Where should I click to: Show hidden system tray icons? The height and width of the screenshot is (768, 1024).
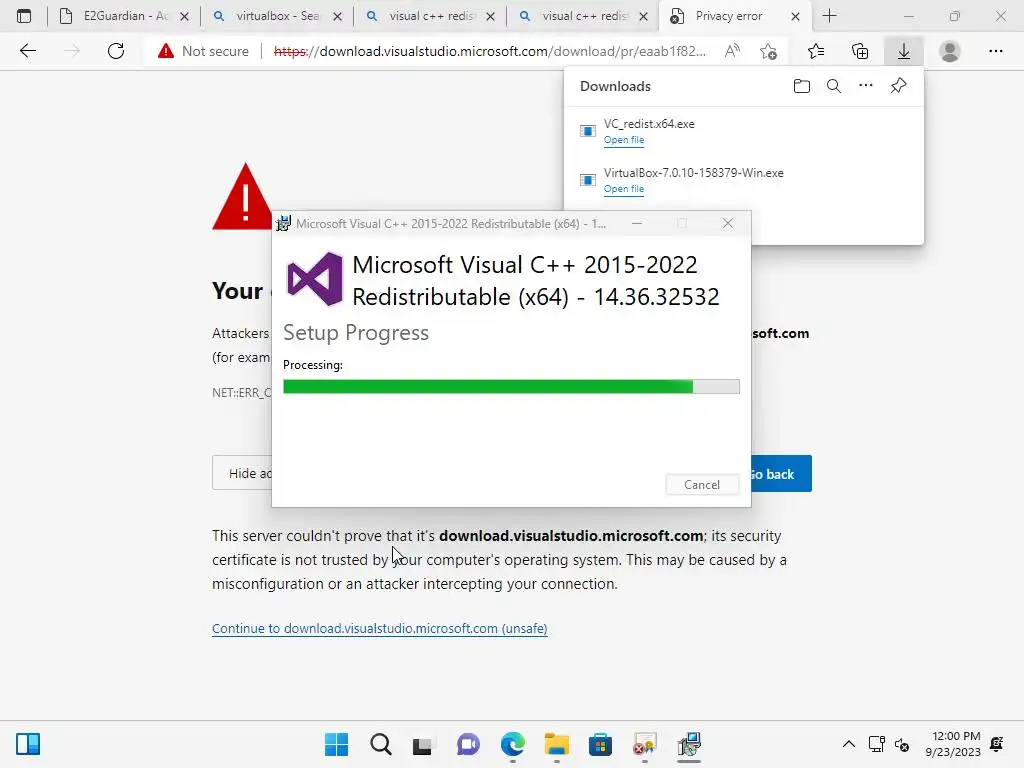click(848, 744)
